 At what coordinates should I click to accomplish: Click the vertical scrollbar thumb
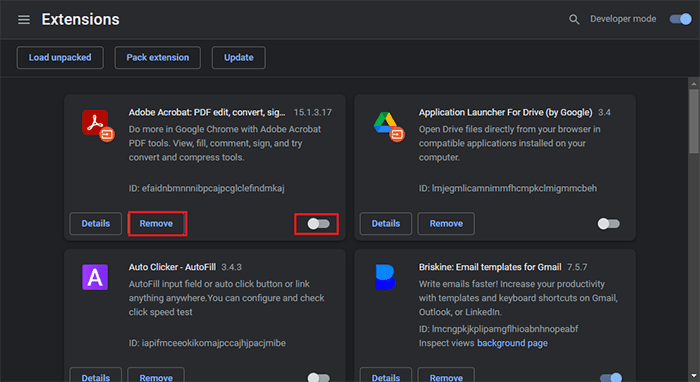(x=694, y=121)
